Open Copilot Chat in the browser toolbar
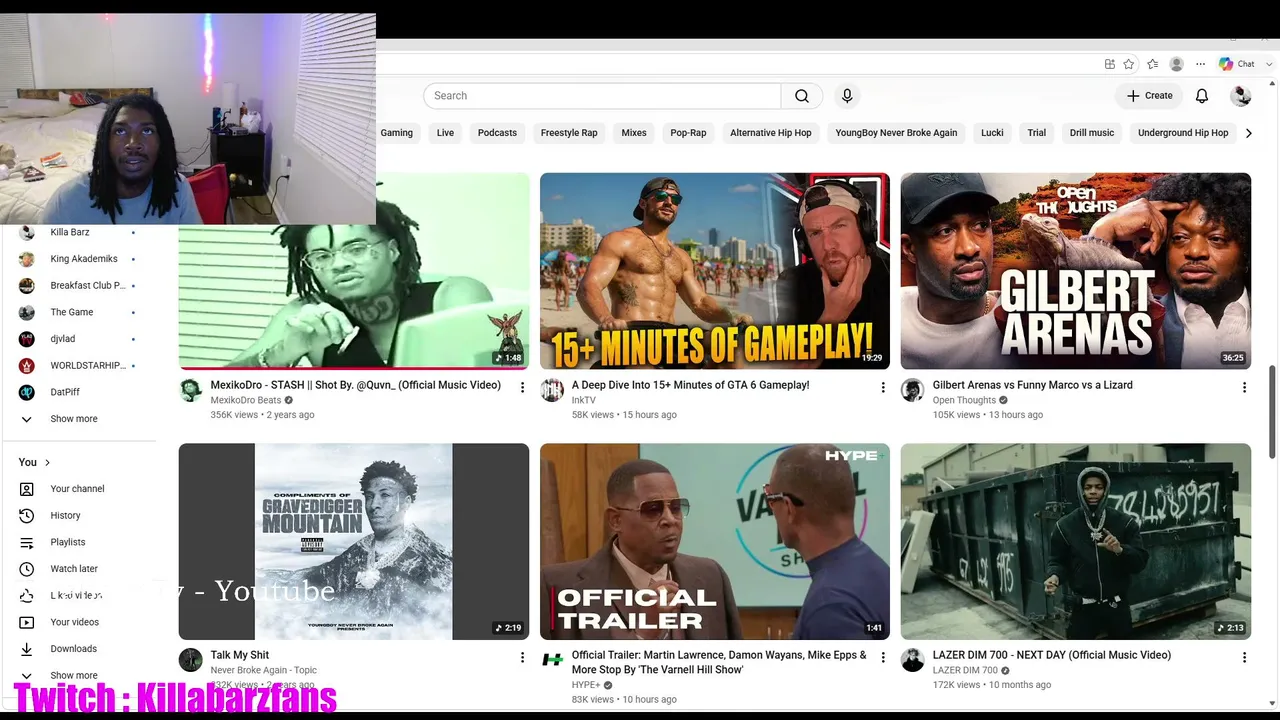1280x720 pixels. 1237,64
